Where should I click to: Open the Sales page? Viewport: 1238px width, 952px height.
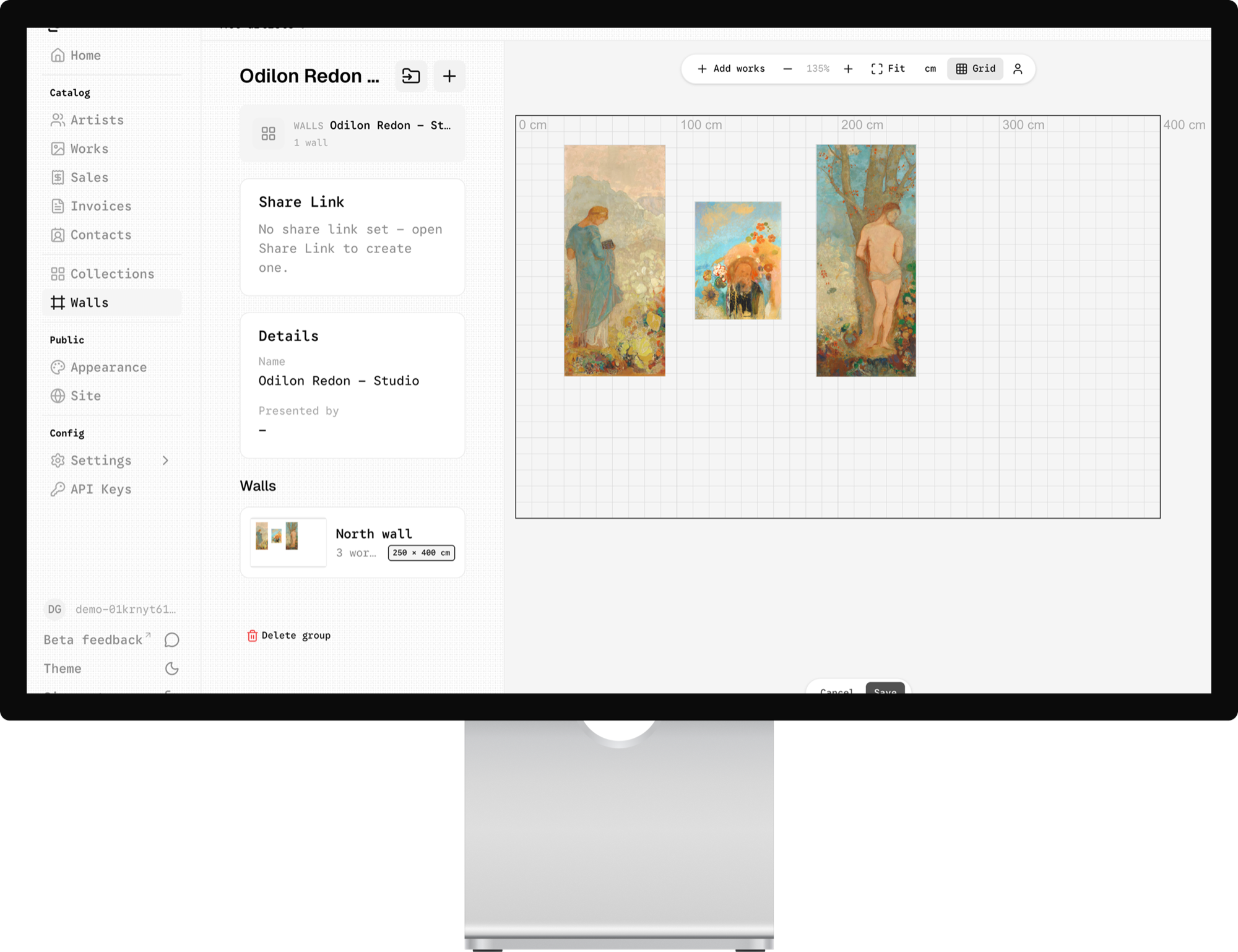pos(111,177)
